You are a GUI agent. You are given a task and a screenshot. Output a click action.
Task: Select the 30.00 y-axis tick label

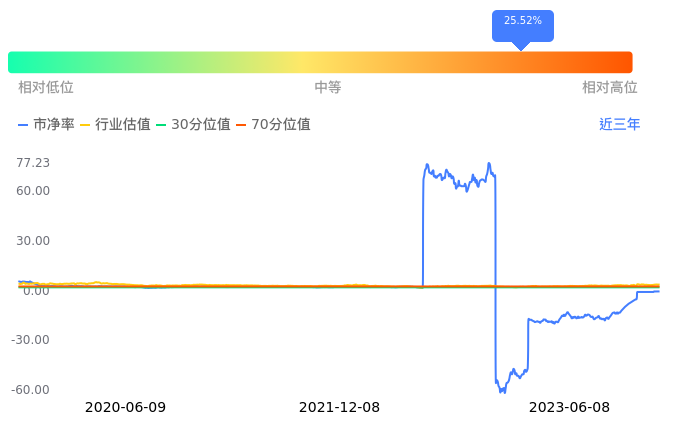click(33, 241)
